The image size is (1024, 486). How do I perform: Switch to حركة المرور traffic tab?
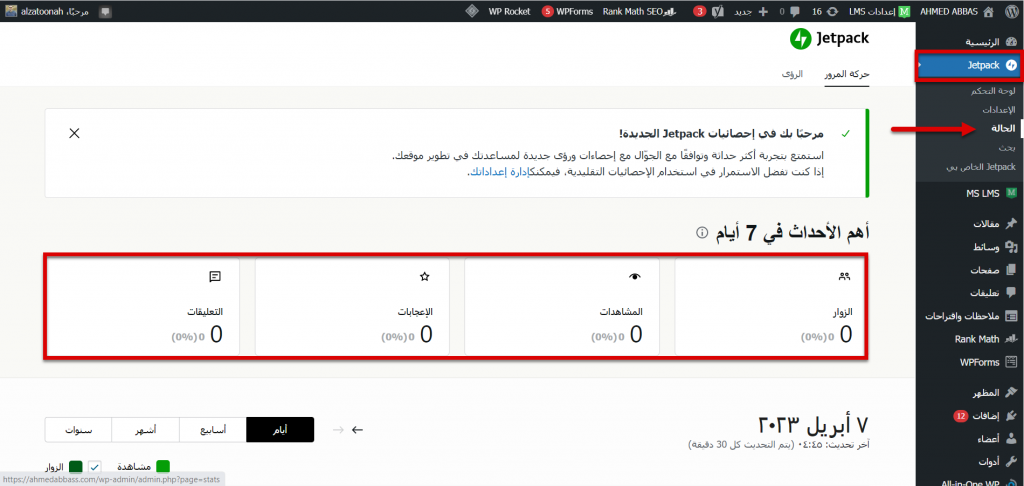pos(846,74)
